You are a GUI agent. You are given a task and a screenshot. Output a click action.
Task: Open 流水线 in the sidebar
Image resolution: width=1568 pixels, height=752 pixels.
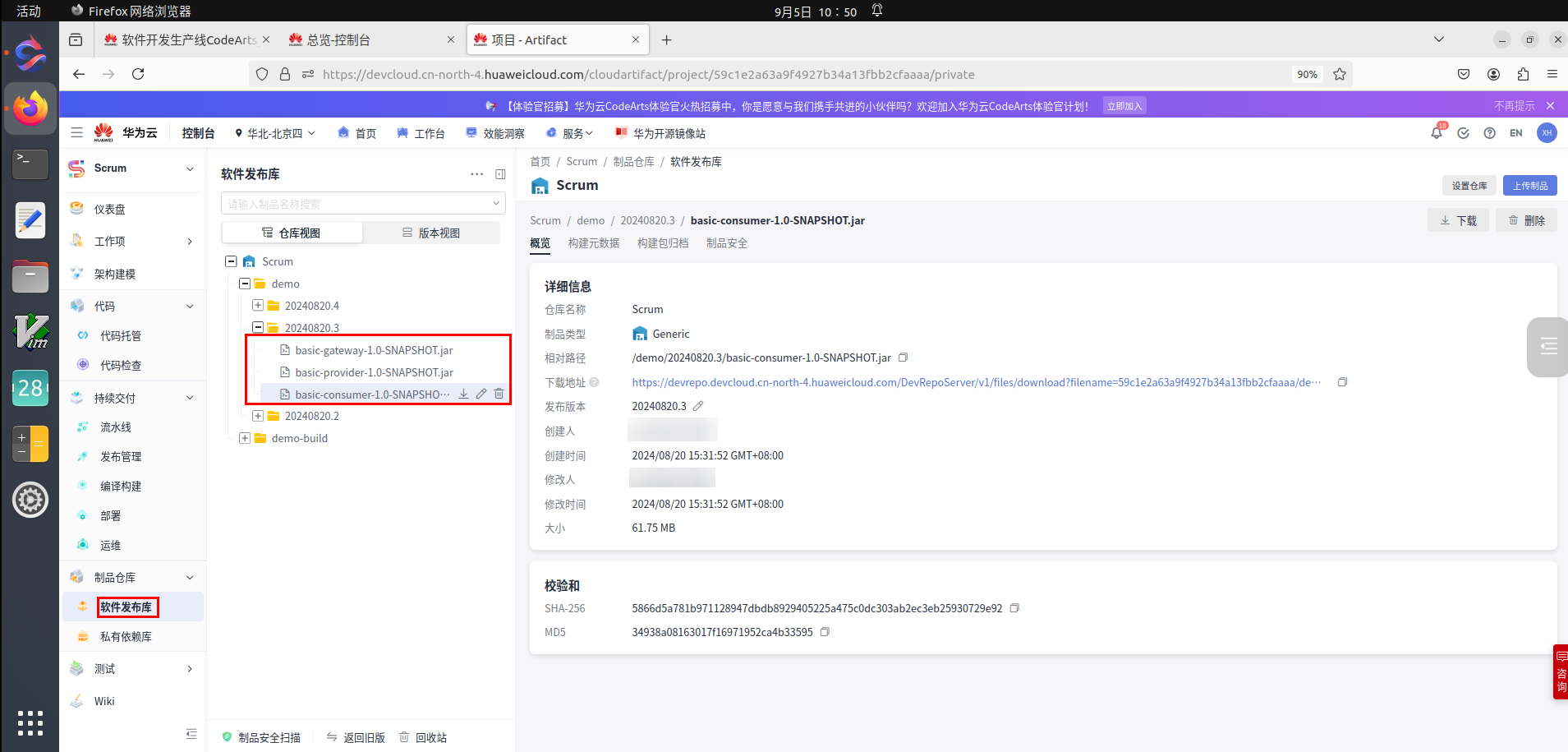pyautogui.click(x=116, y=427)
